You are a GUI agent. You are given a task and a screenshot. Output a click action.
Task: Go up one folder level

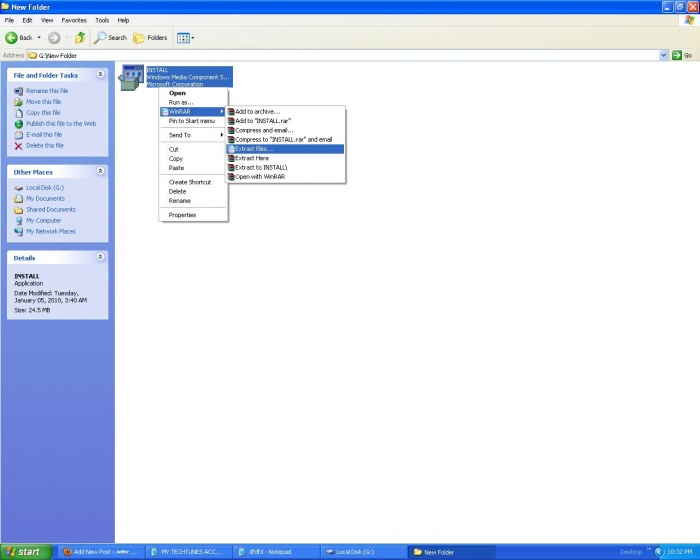80,38
